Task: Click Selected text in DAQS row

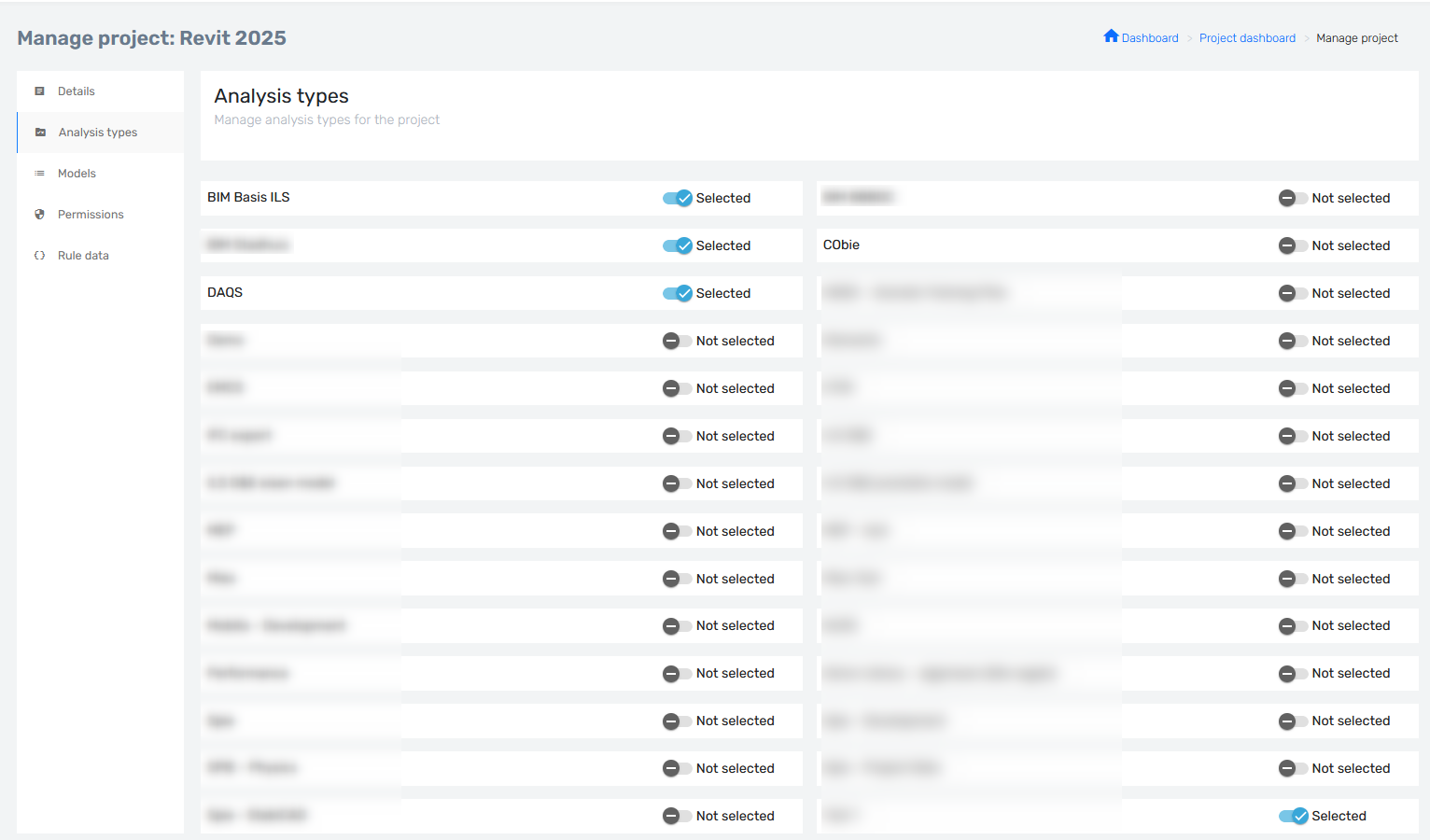Action: [723, 293]
